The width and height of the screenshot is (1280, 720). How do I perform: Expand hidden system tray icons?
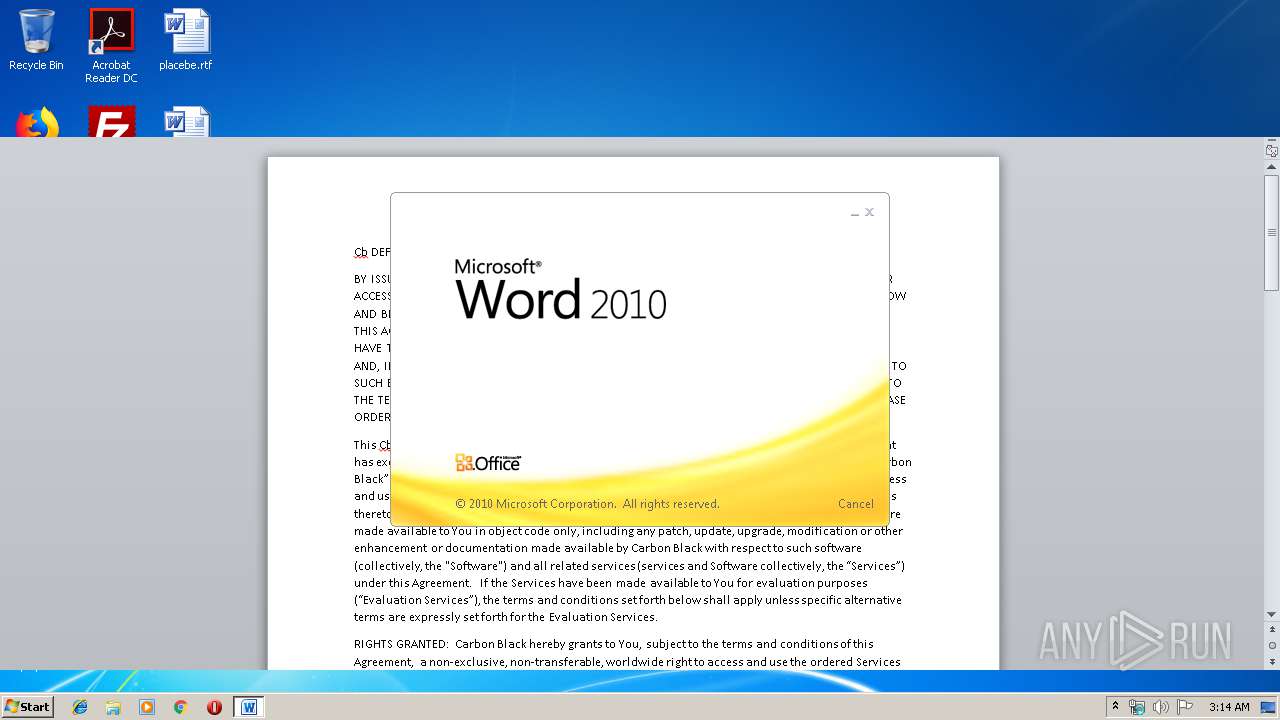(1116, 707)
